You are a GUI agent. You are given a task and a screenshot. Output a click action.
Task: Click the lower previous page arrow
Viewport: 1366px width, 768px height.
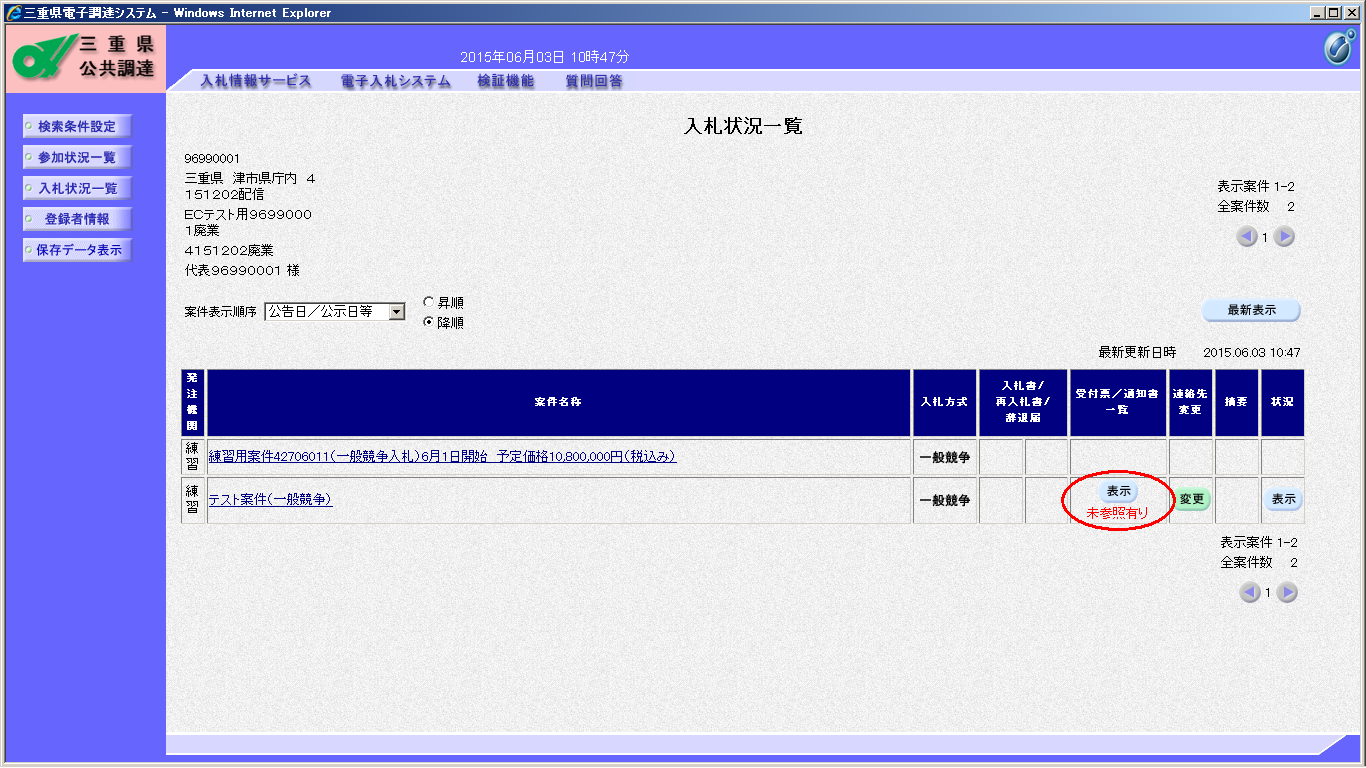click(1250, 593)
